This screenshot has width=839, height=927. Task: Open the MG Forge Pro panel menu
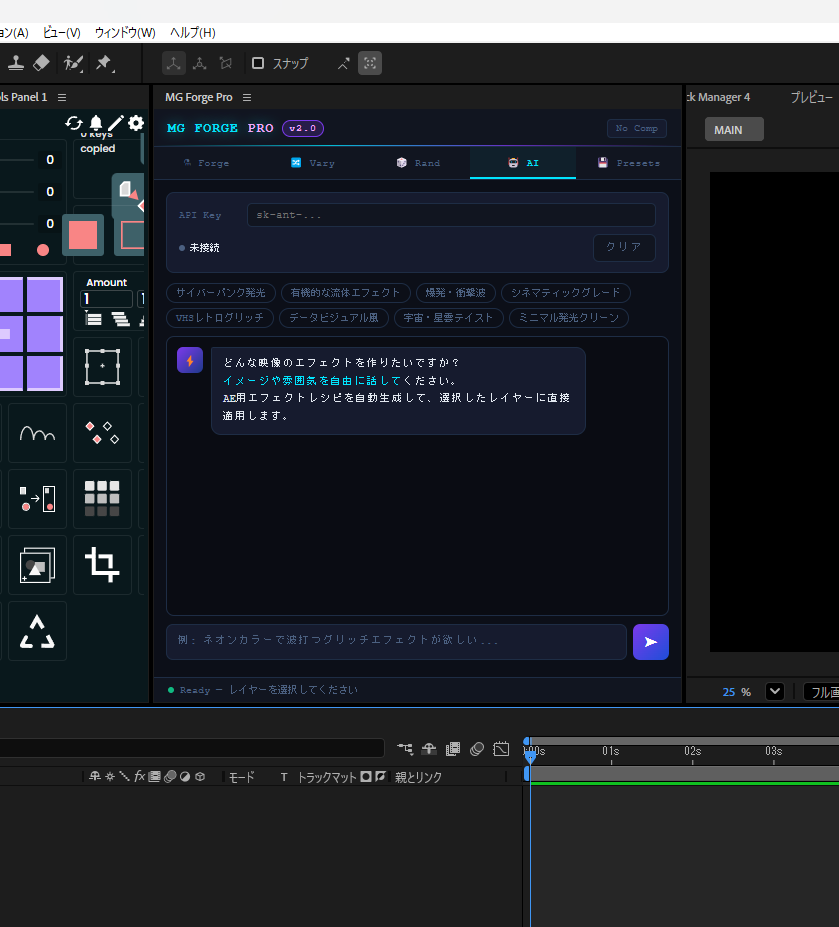click(x=247, y=98)
